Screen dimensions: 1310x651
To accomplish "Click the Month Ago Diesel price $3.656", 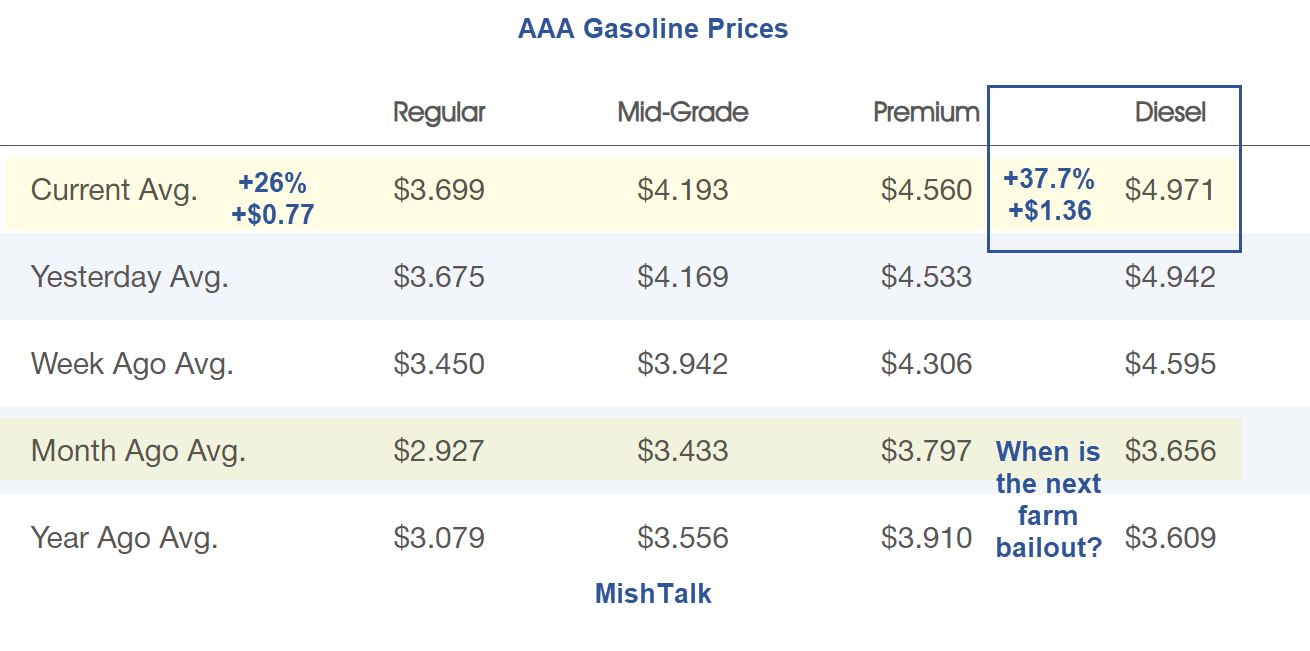I will [x=1170, y=451].
